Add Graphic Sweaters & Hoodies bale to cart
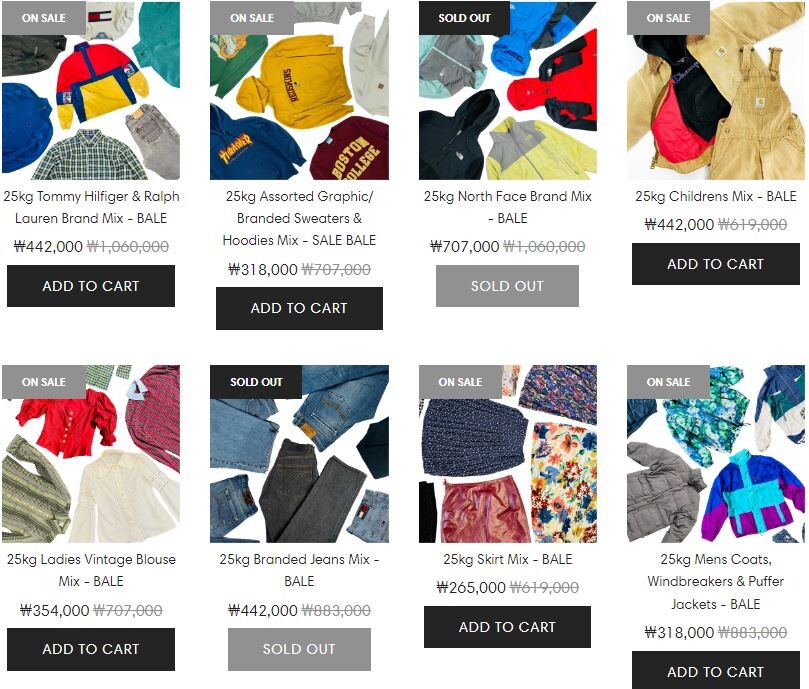Image resolution: width=809 pixels, height=689 pixels. tap(299, 308)
